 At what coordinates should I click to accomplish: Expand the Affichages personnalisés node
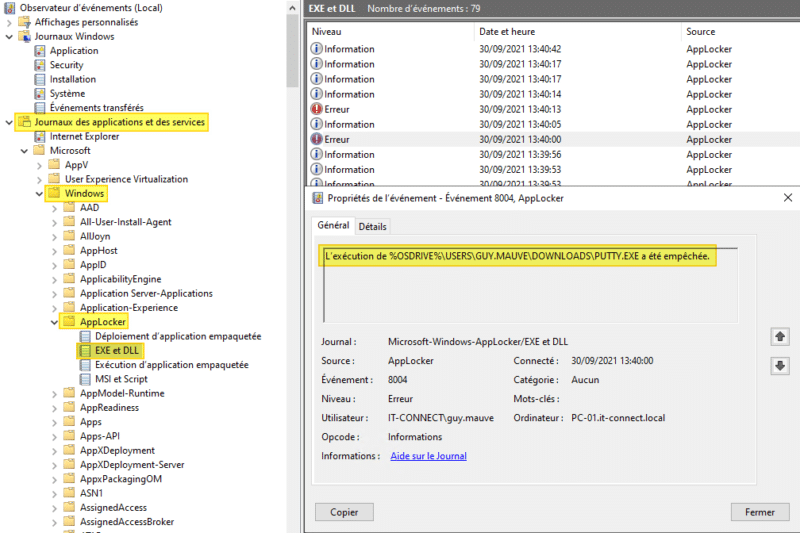coord(9,22)
